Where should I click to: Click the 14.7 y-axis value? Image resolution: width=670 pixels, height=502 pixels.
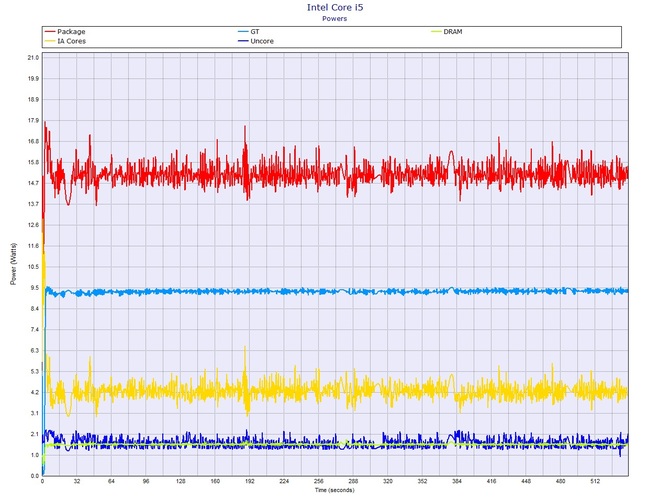coord(33,183)
